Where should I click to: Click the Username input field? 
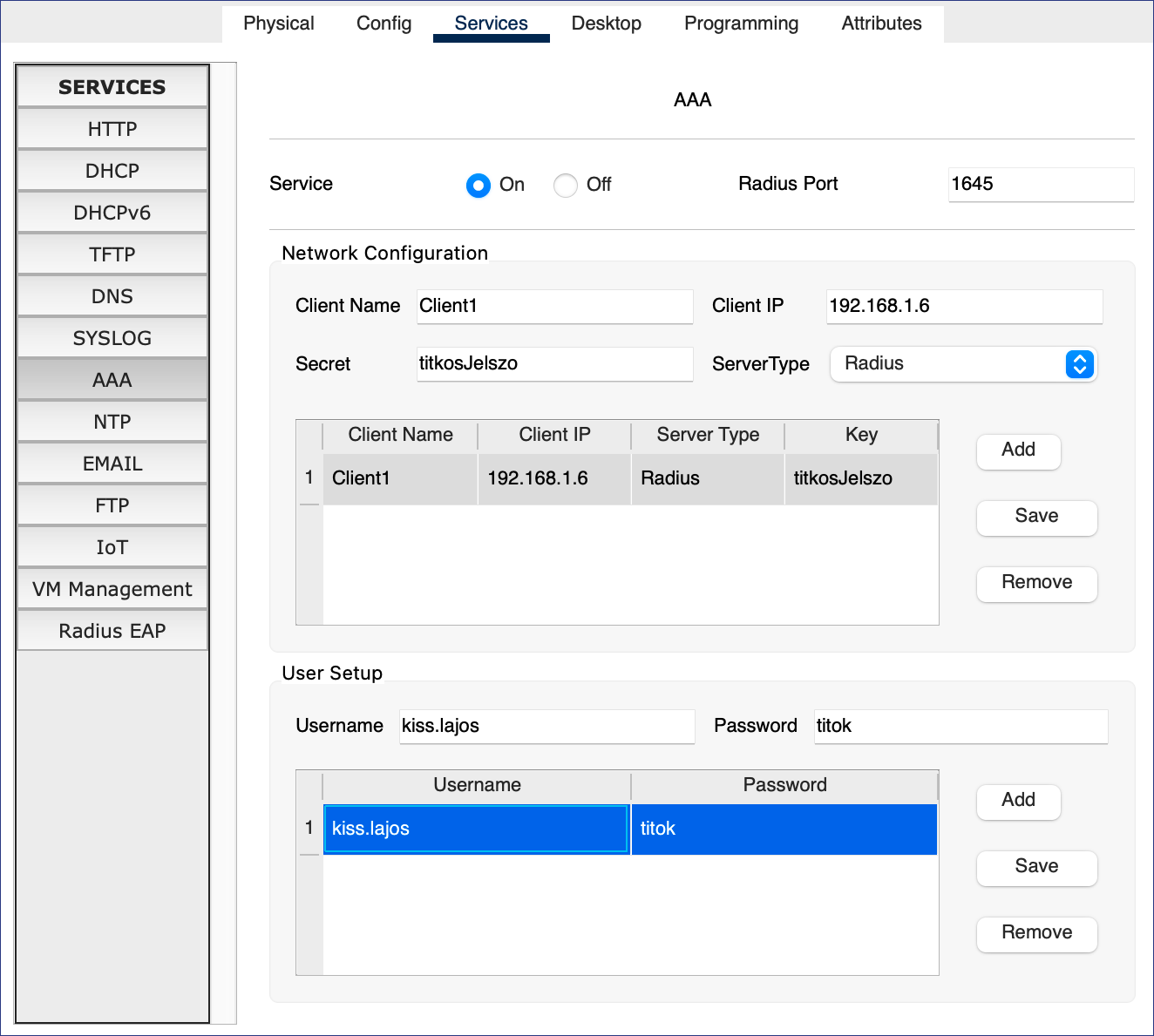pos(547,726)
